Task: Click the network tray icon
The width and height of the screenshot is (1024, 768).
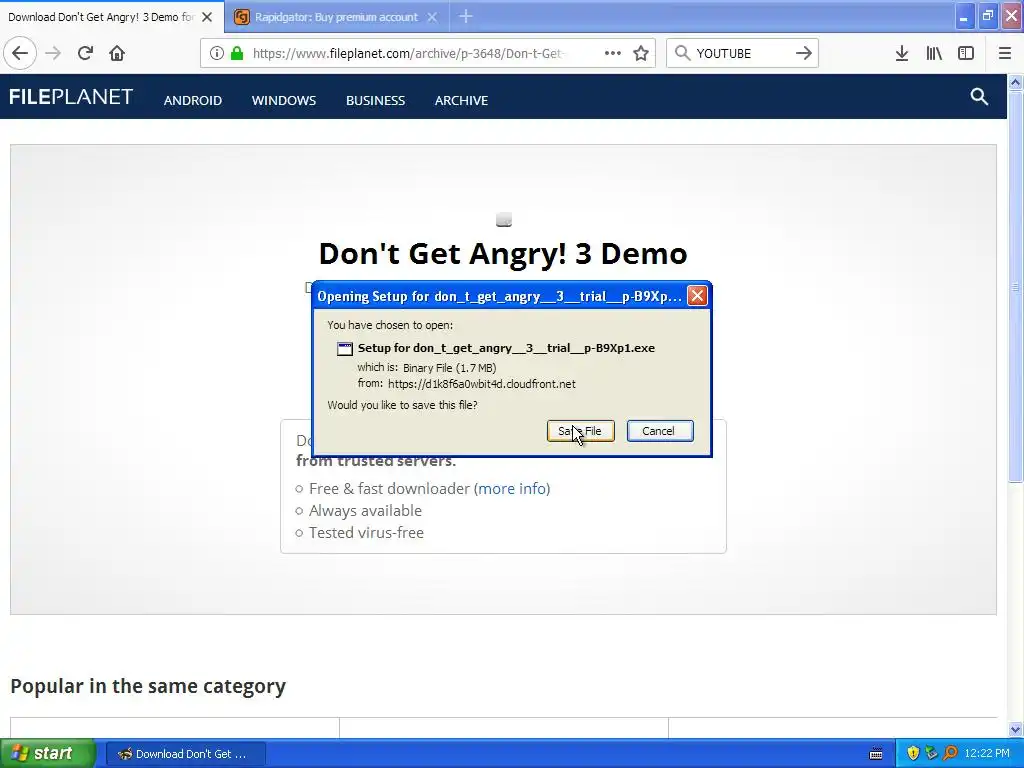Action: pyautogui.click(x=931, y=753)
